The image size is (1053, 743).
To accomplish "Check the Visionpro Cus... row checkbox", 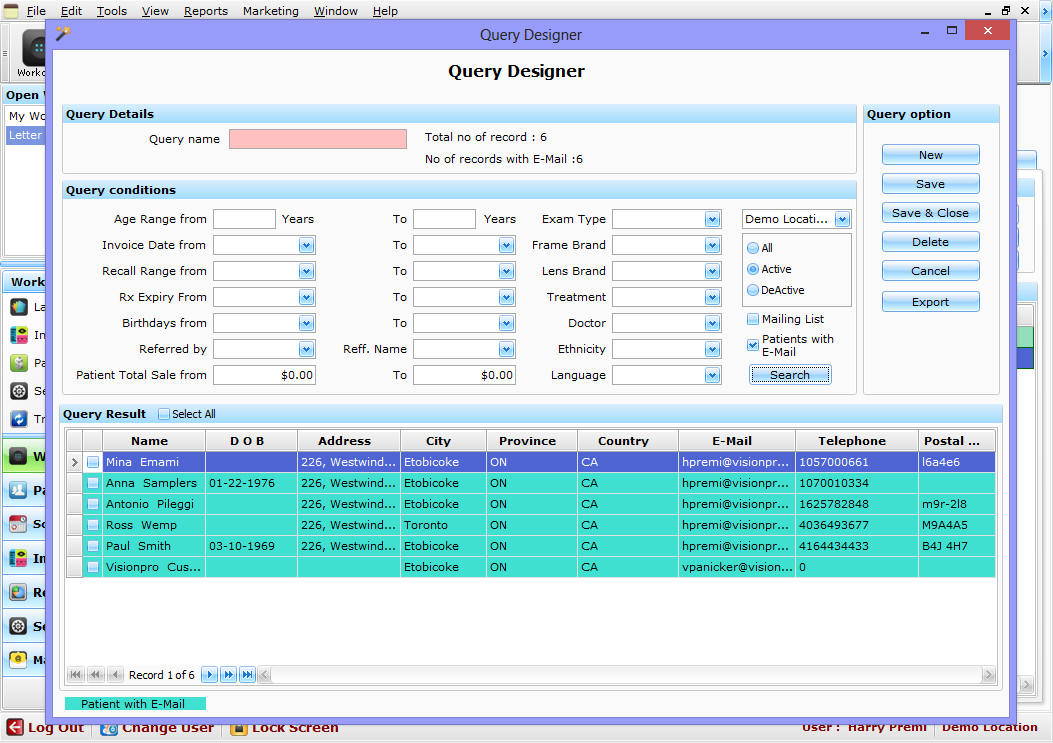I will pos(93,567).
